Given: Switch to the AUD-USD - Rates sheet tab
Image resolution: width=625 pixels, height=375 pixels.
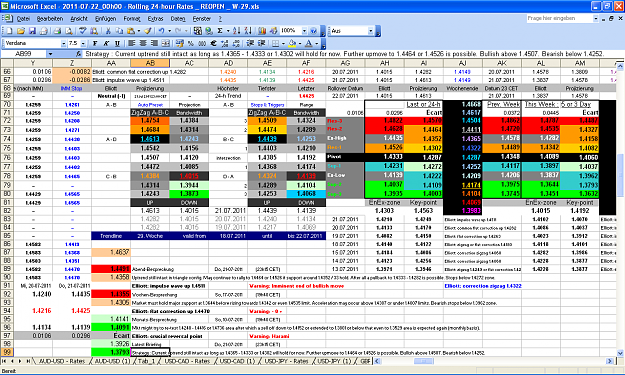Looking at the screenshot, I should (62, 361).
